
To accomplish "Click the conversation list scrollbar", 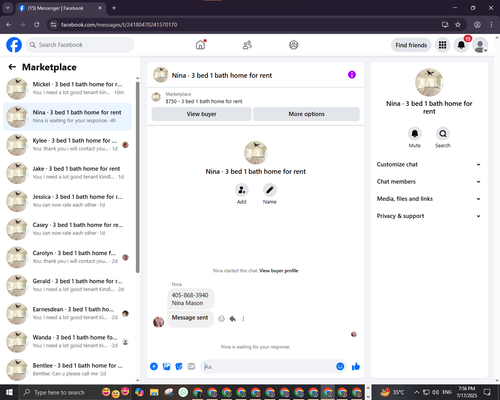I will (x=137, y=178).
